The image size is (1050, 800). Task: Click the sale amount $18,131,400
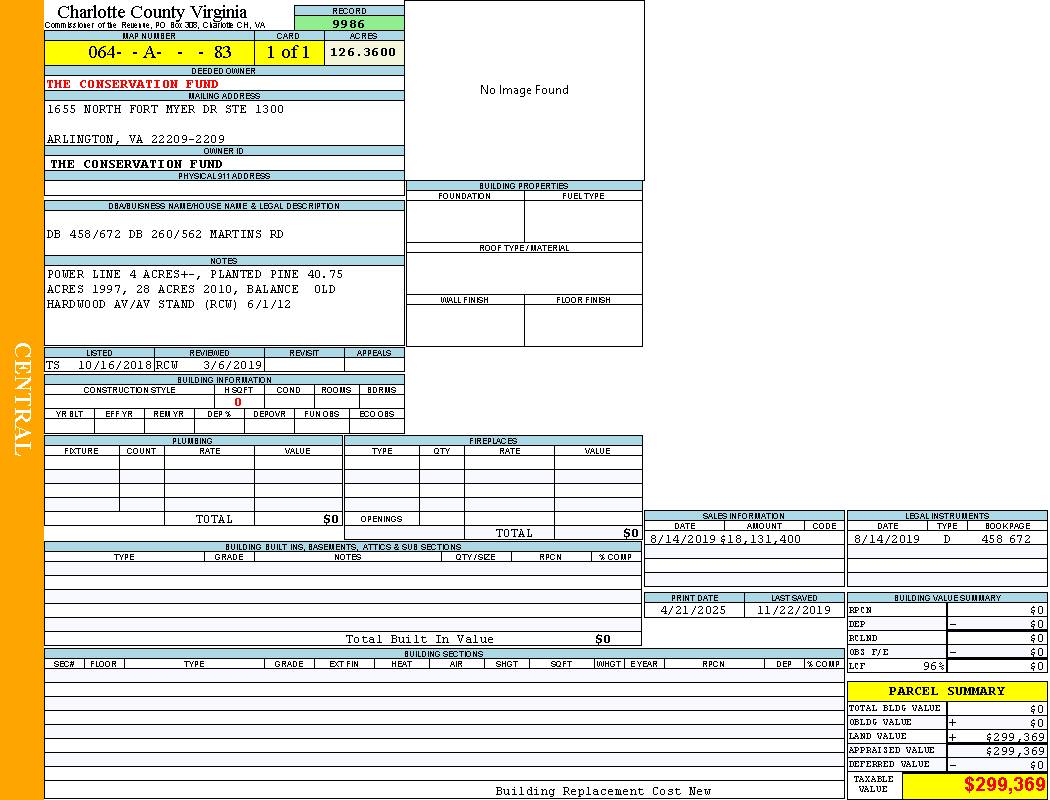tap(760, 539)
